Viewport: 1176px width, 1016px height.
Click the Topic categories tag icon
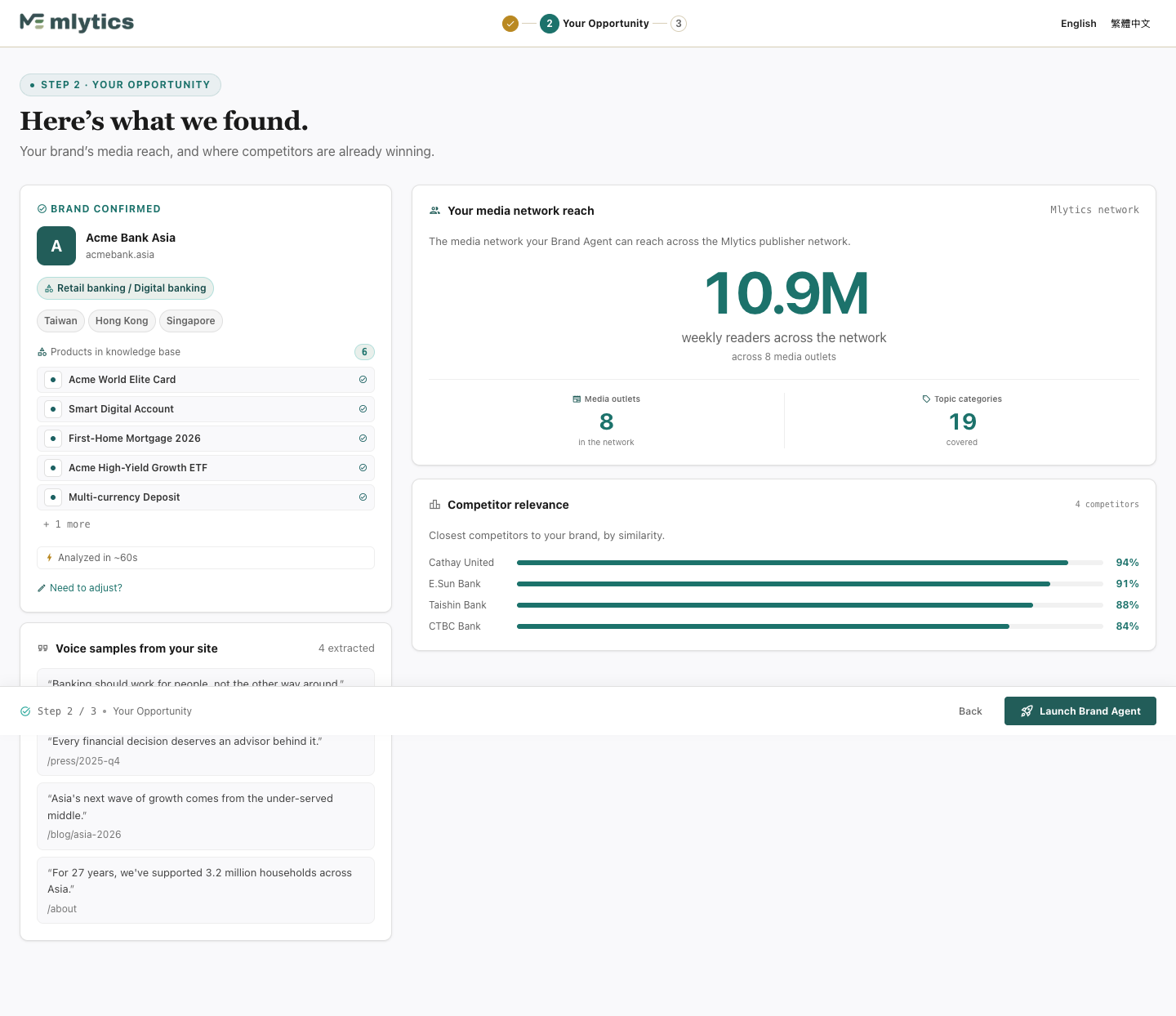[926, 399]
